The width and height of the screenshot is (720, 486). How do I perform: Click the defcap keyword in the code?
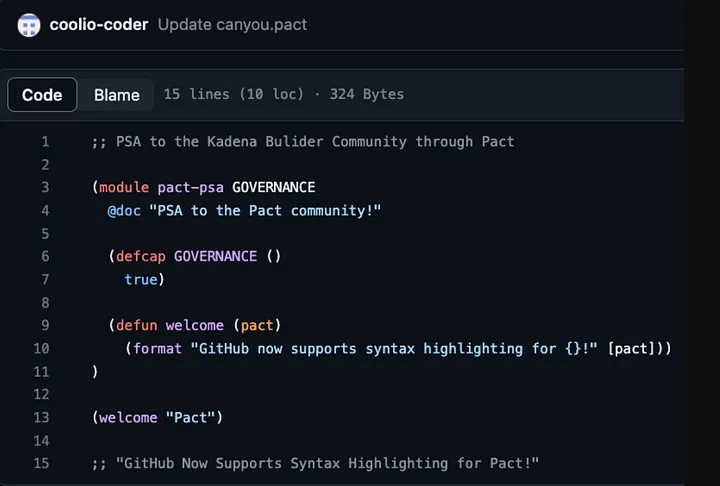point(141,256)
